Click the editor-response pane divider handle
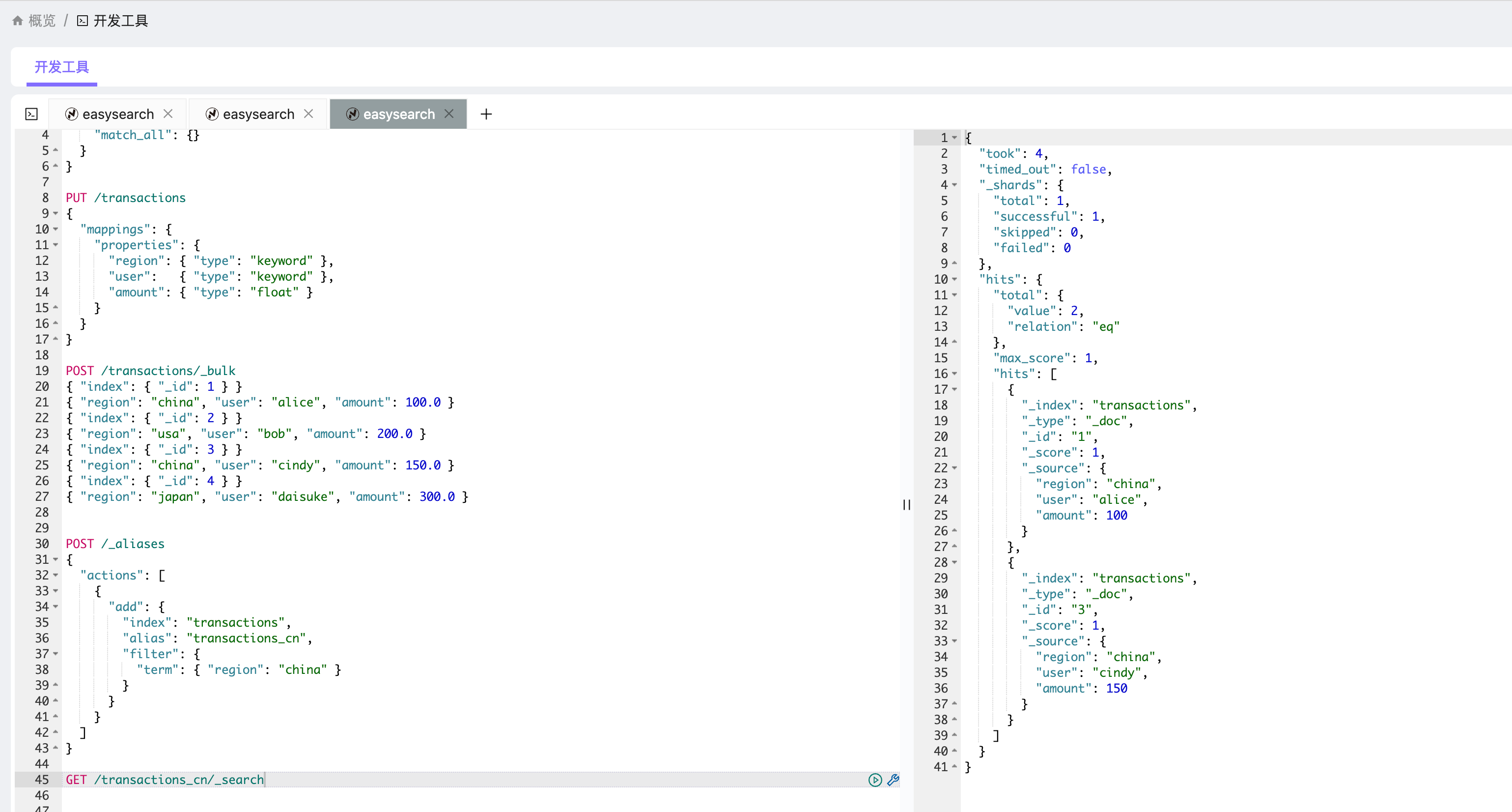1512x812 pixels. [907, 504]
